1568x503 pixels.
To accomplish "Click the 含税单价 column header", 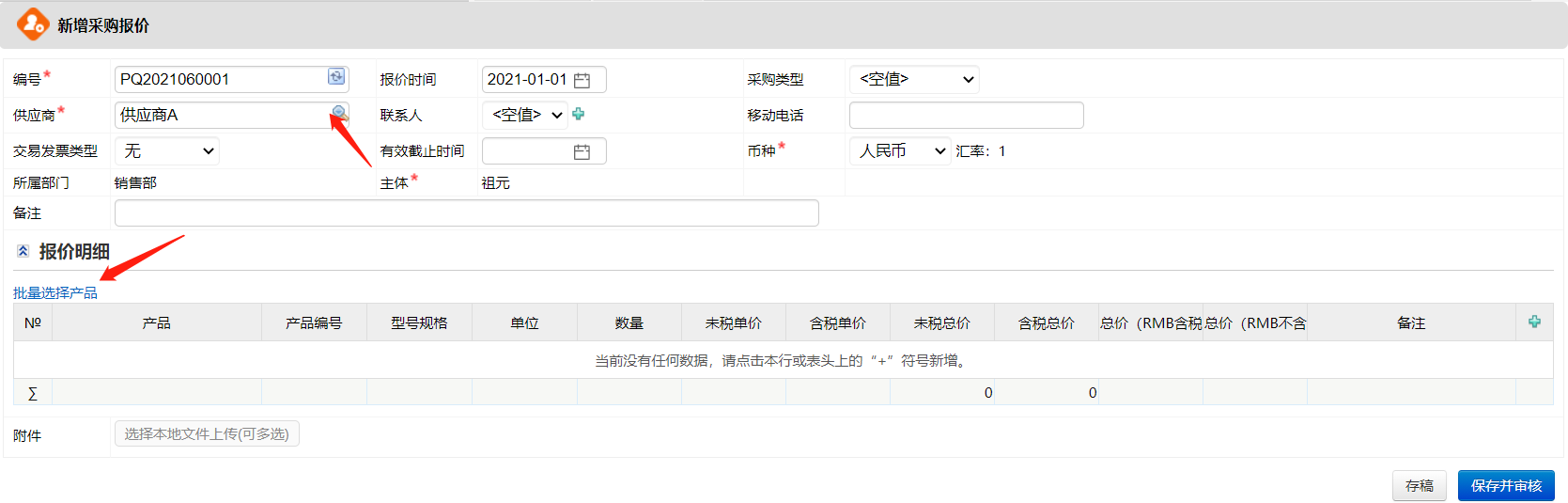I will [838, 322].
